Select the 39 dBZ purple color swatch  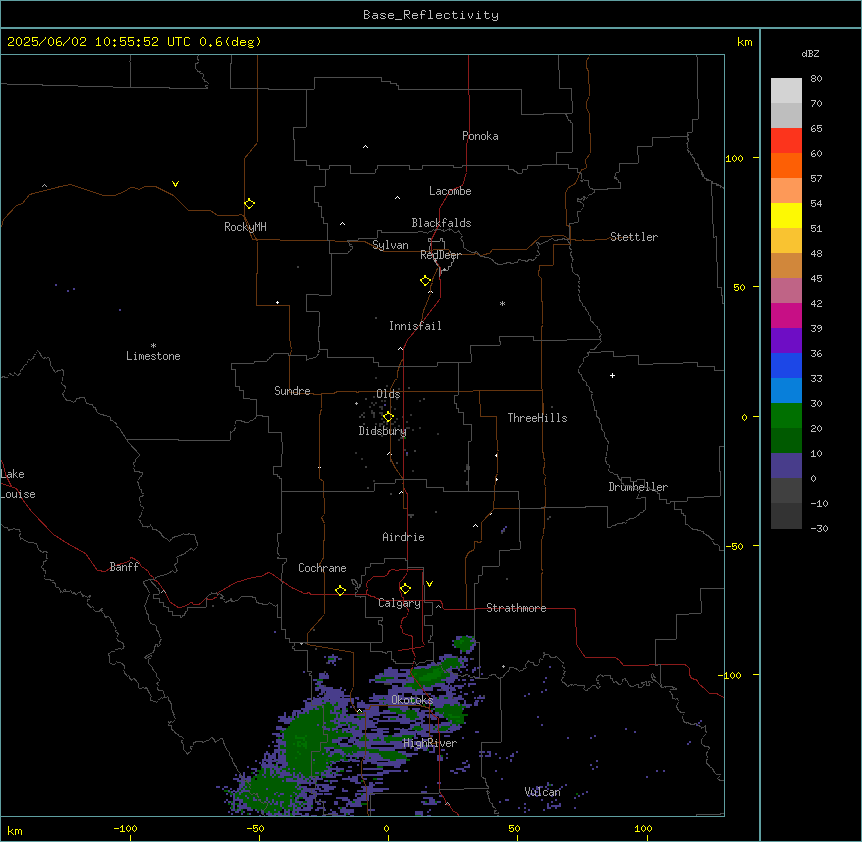pos(786,340)
